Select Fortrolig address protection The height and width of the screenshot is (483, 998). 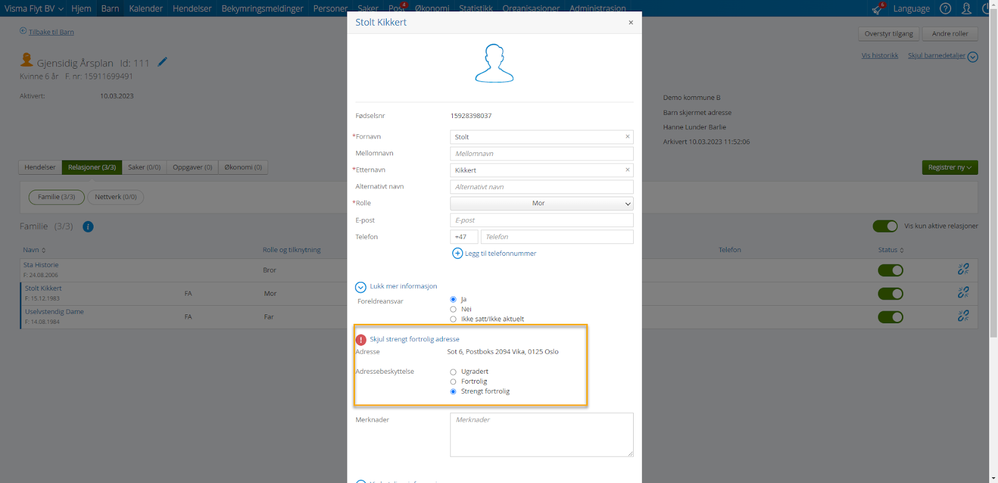[x=453, y=381]
